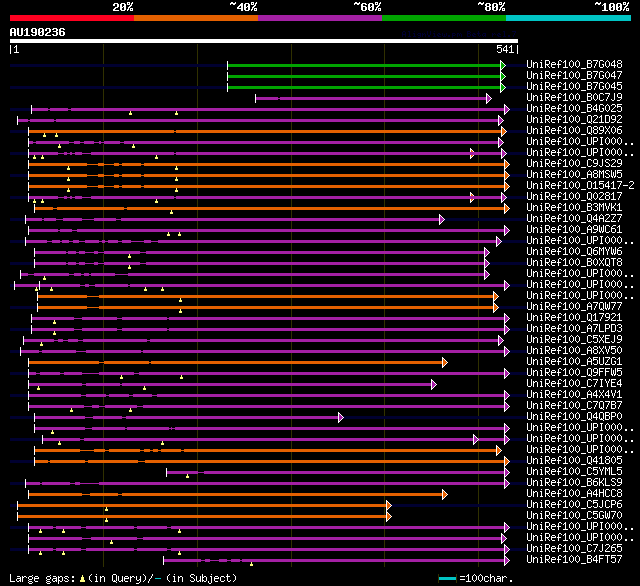This screenshot has width=640, height=586.
Task: Click the purple alignment bar of Q4QBP0
Action: point(187,417)
